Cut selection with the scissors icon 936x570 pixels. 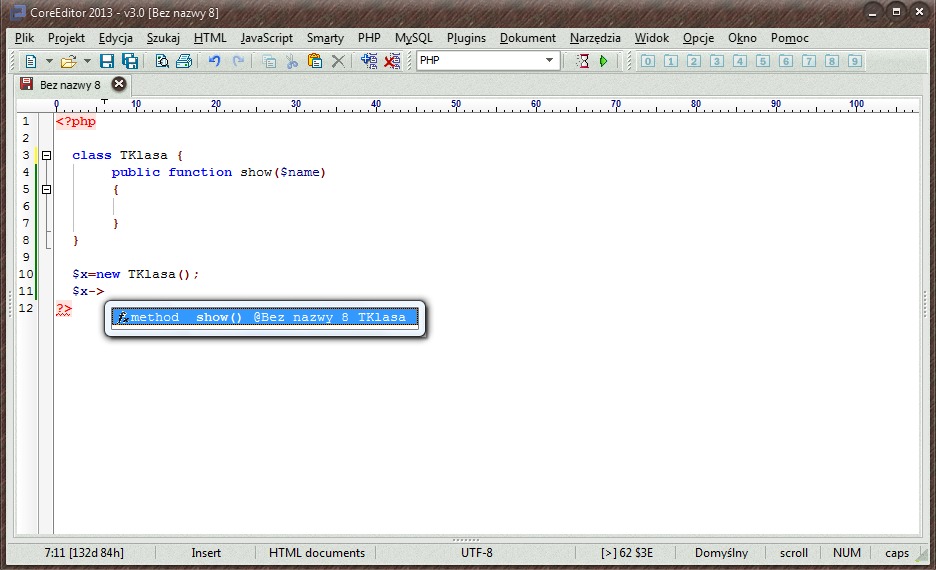coord(292,61)
